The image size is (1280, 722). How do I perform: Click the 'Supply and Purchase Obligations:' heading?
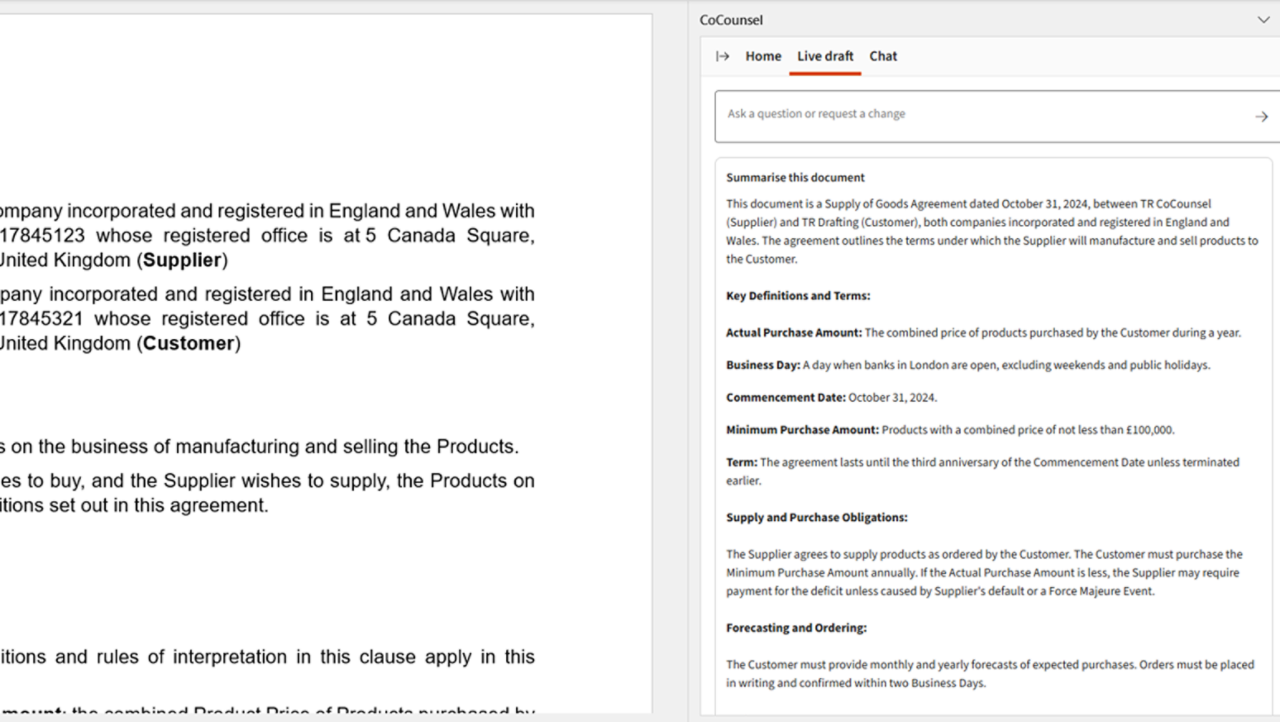point(816,518)
